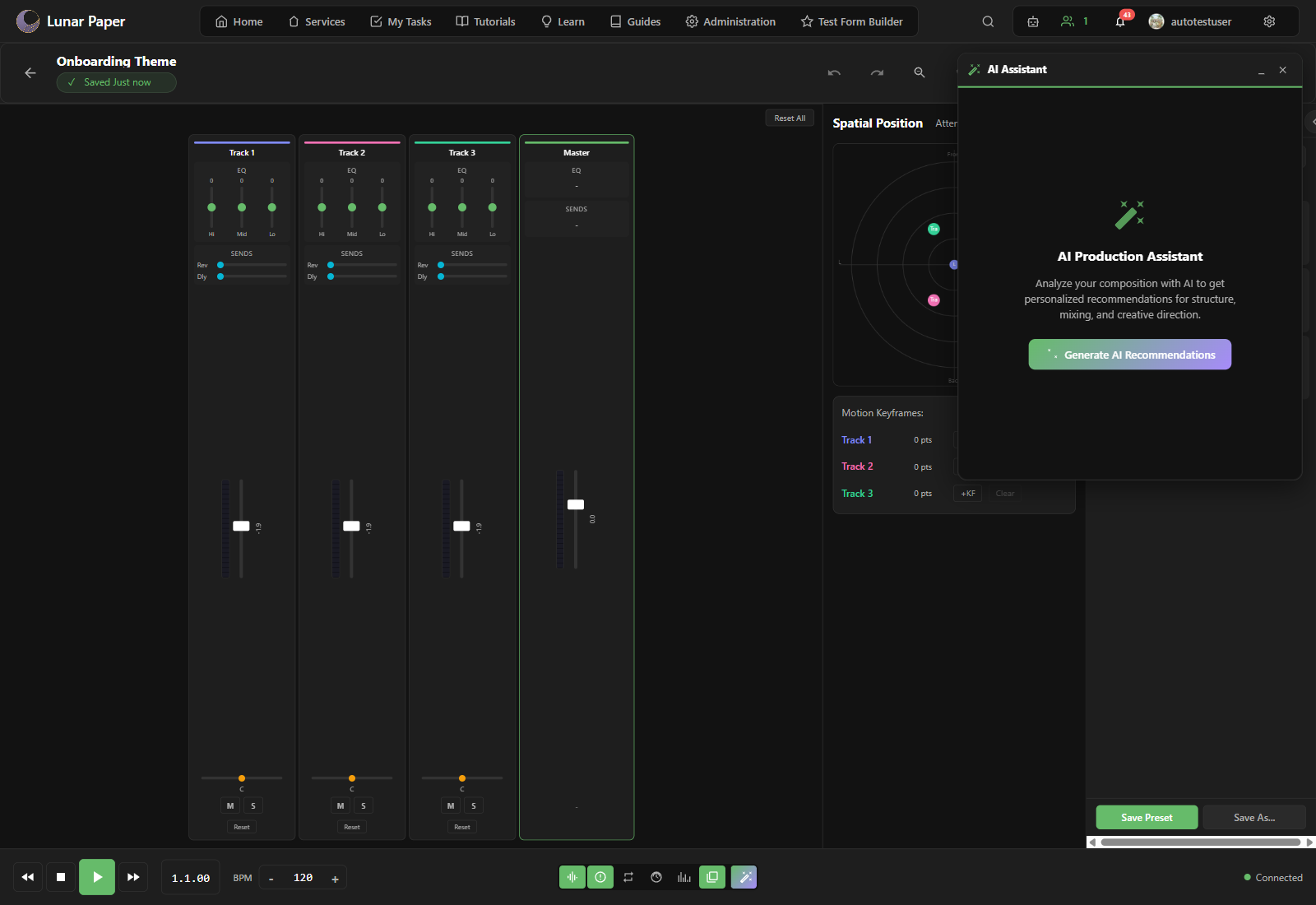Select the pink node in Spatial Position
Screen dimensions: 1316x905
click(934, 300)
